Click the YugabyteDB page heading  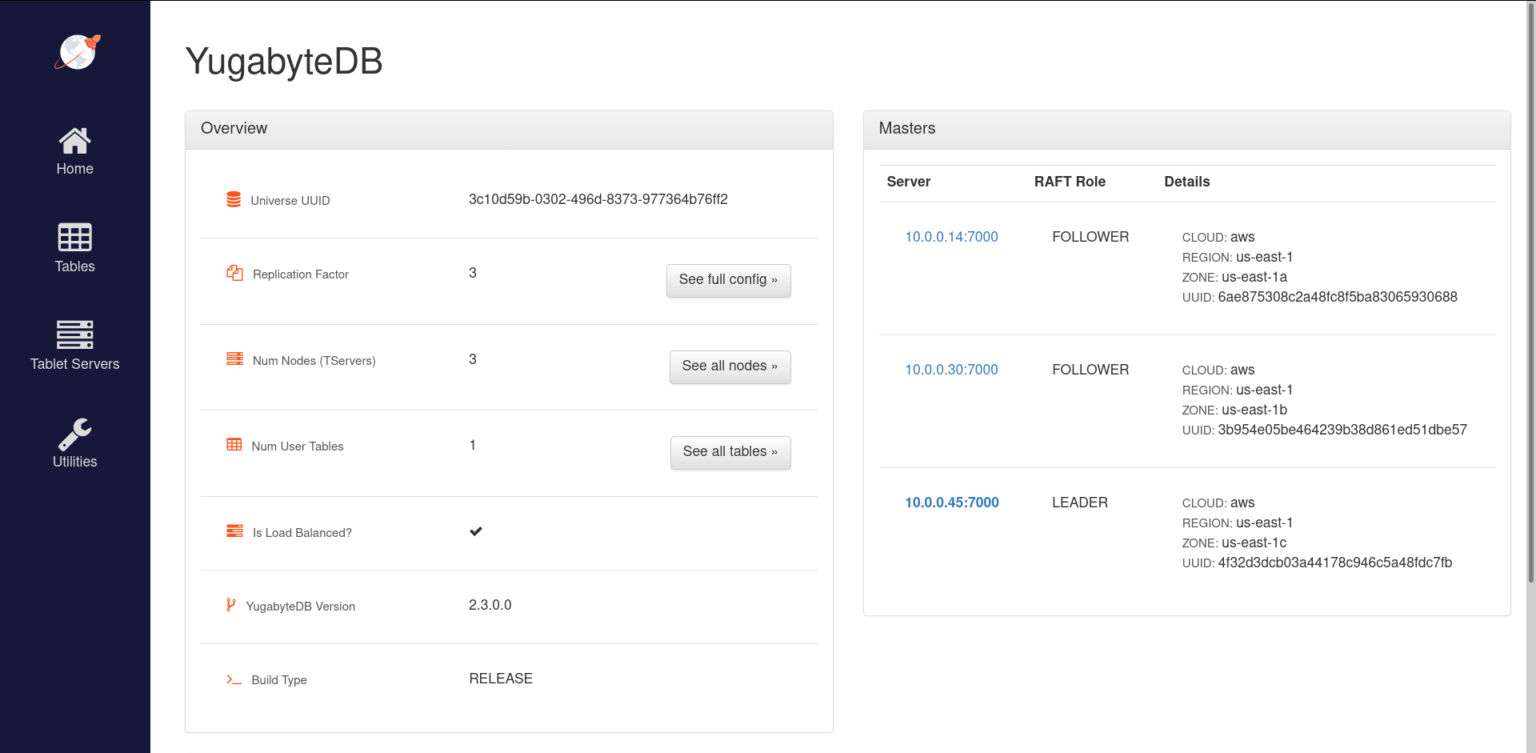284,62
